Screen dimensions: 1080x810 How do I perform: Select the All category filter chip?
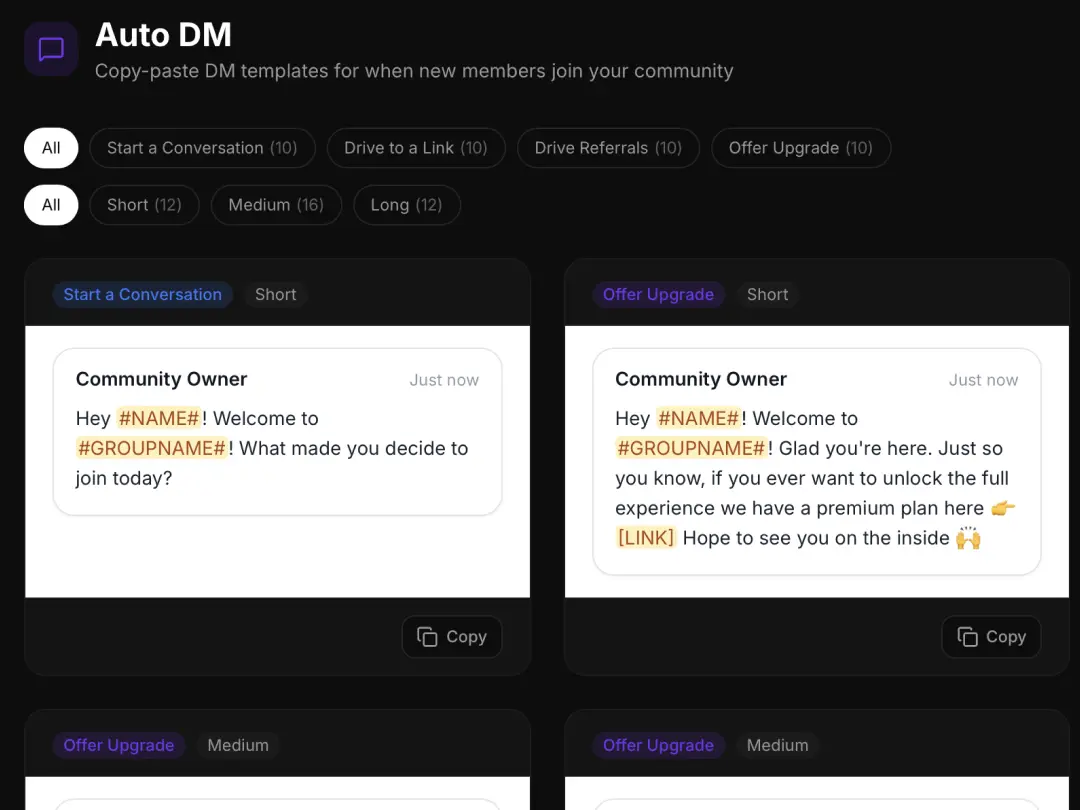(x=50, y=148)
